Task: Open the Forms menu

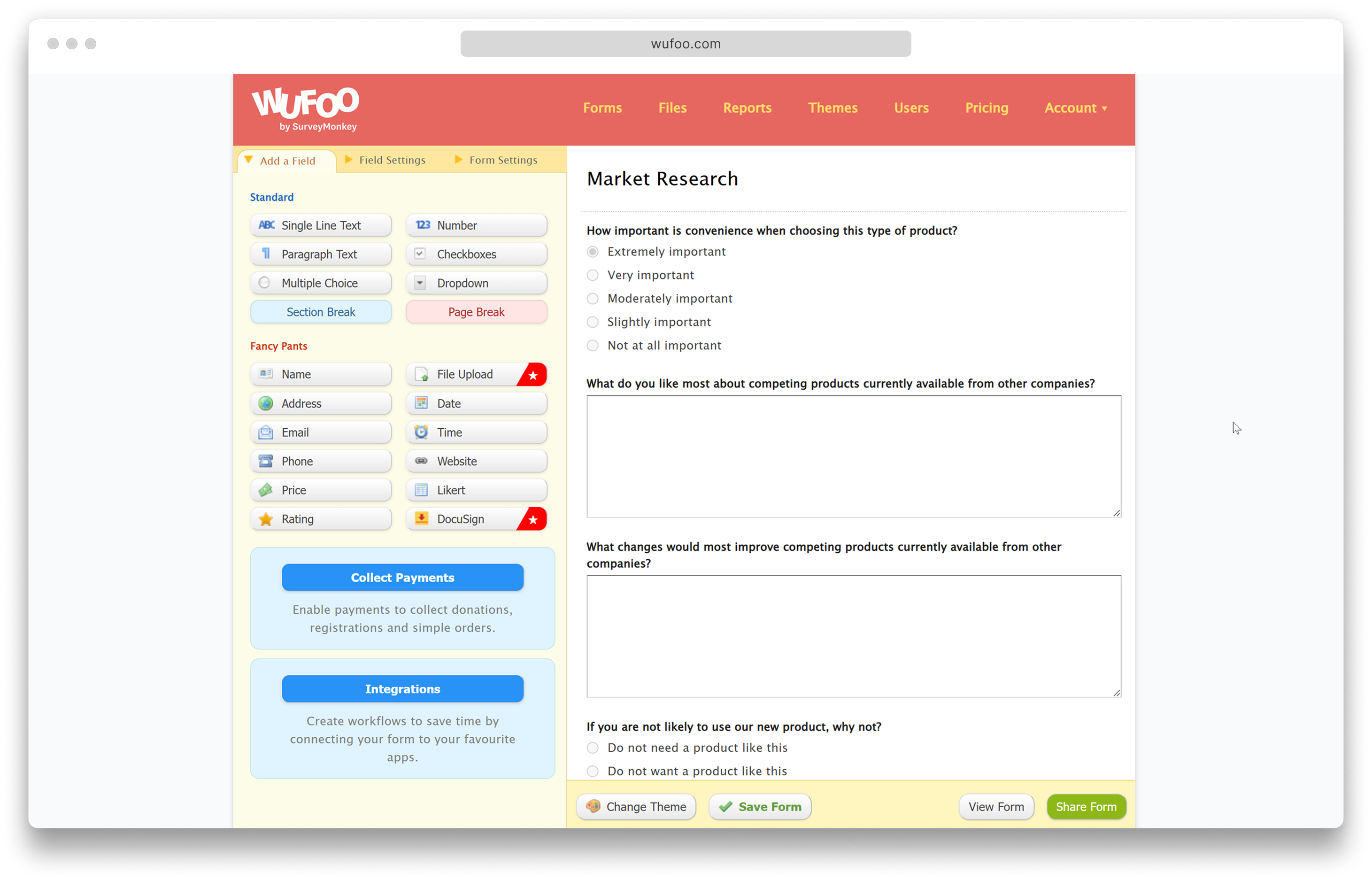Action: (602, 108)
